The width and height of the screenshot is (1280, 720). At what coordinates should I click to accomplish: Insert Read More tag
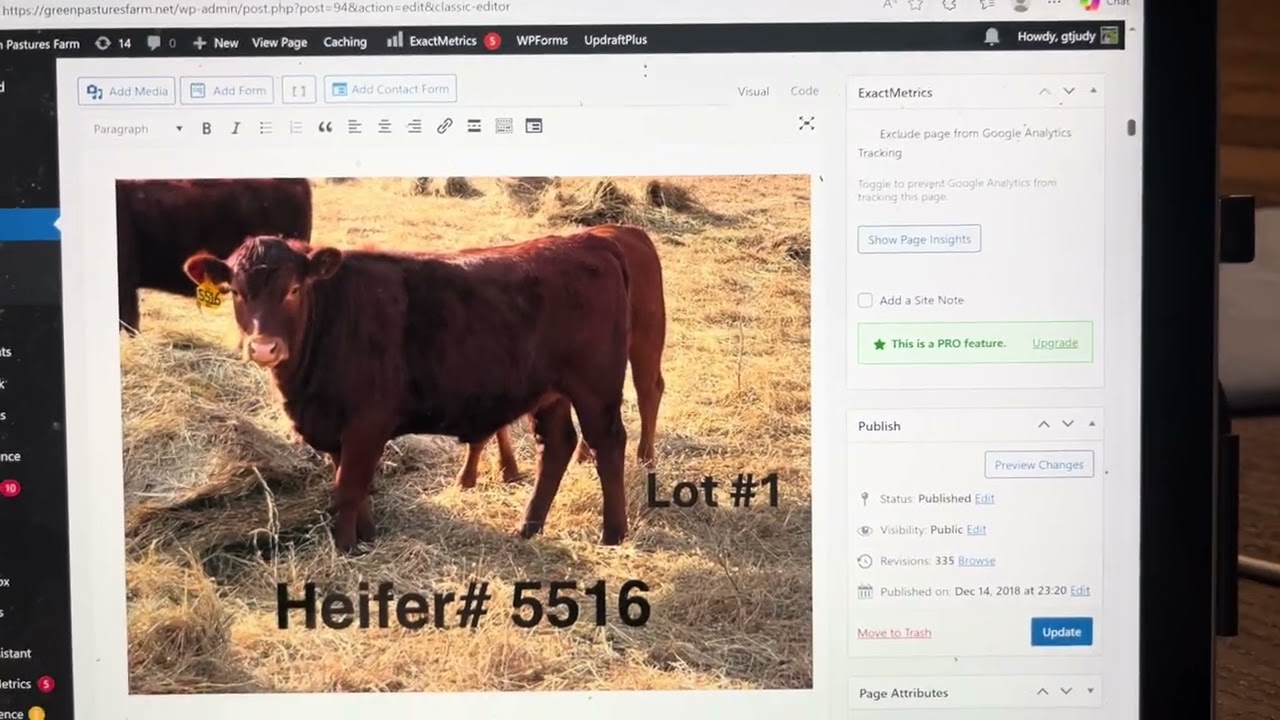[474, 126]
